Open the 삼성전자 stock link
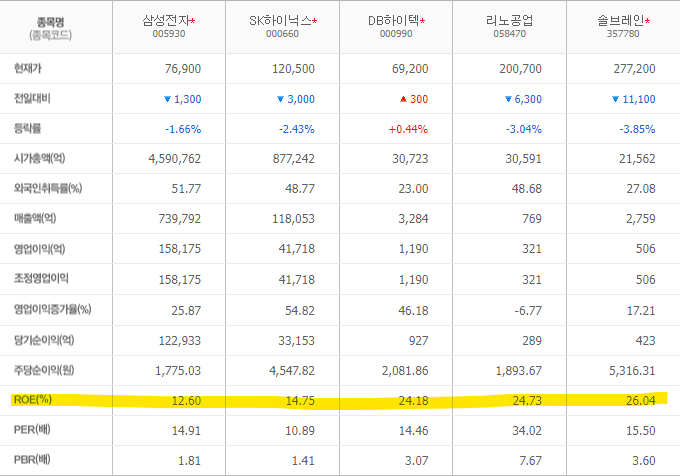 tap(166, 20)
